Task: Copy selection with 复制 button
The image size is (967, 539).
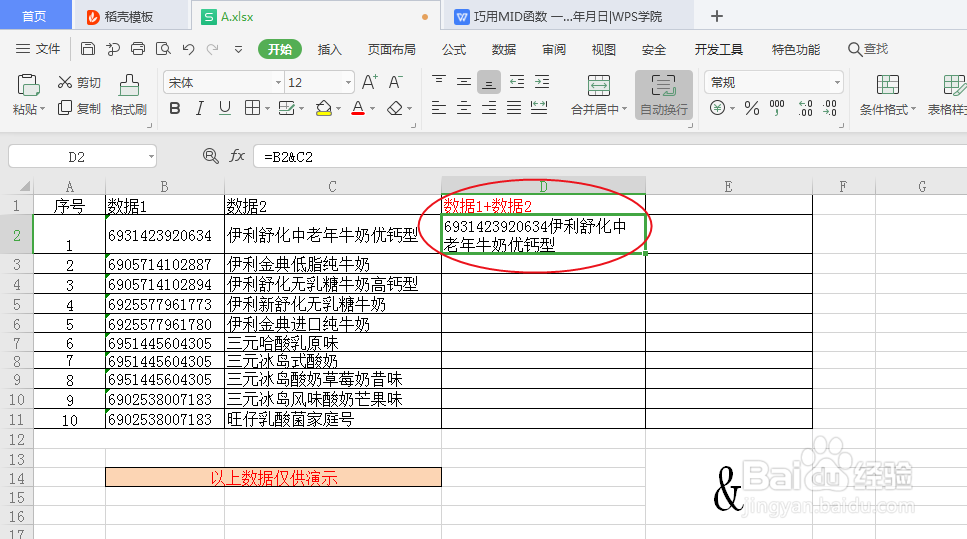Action: (x=80, y=109)
